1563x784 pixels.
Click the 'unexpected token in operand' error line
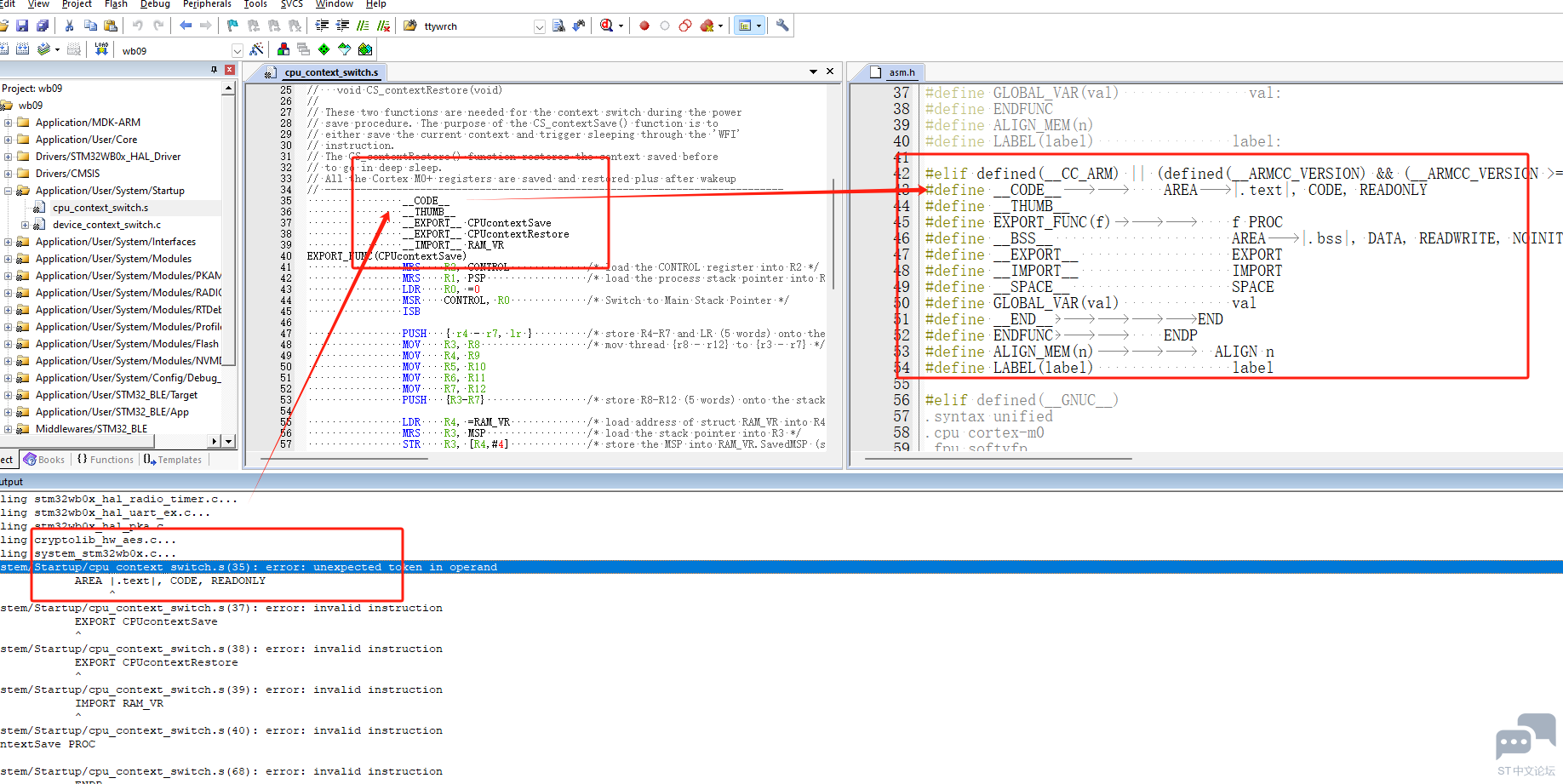[781, 567]
